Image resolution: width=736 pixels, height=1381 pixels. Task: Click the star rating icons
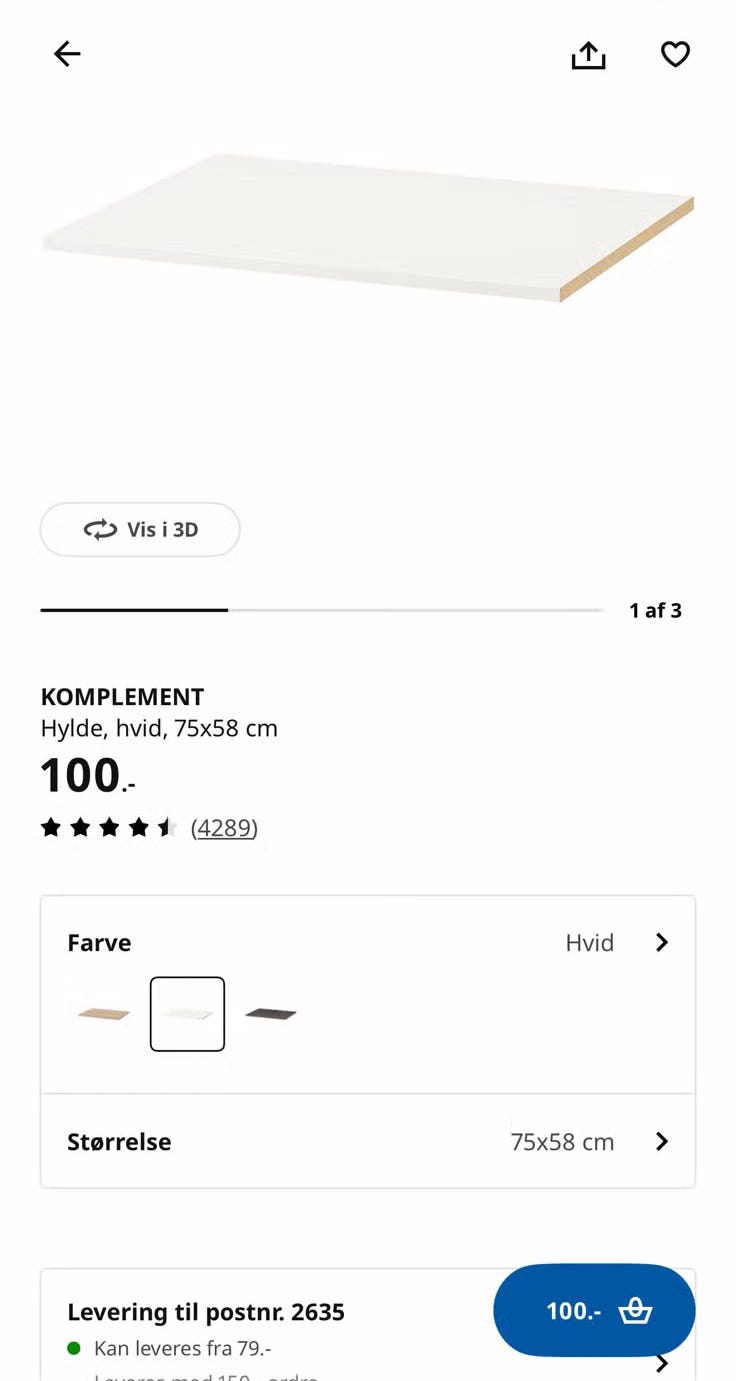coord(109,828)
